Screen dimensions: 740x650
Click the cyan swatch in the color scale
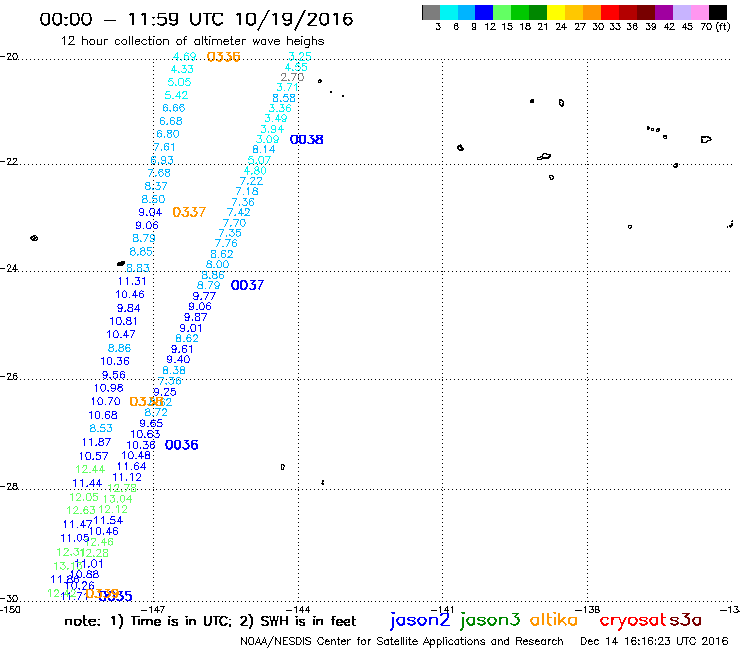click(449, 12)
